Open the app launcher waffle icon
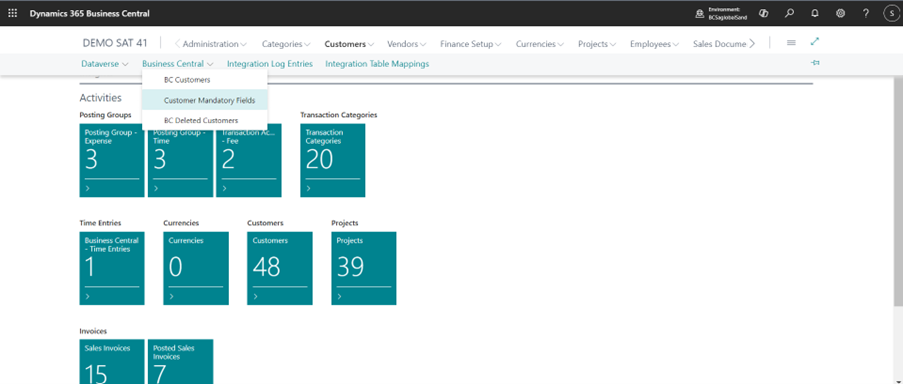The image size is (903, 384). click(13, 13)
